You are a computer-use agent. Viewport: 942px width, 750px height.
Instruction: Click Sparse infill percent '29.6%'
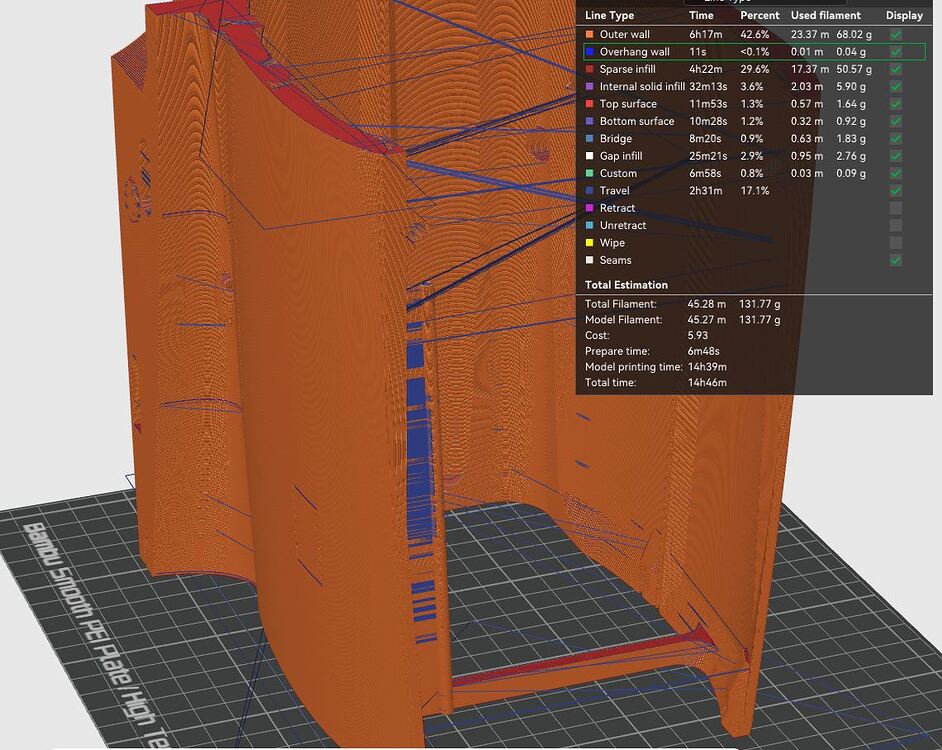755,70
